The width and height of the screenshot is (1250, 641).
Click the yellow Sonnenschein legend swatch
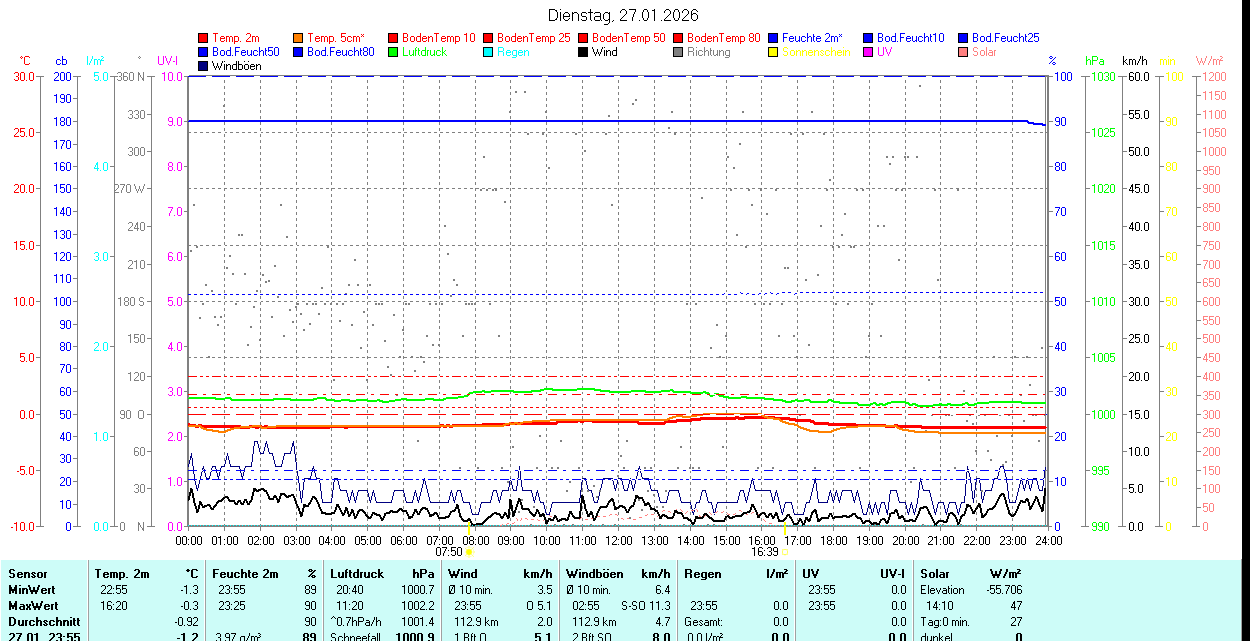pos(773,52)
